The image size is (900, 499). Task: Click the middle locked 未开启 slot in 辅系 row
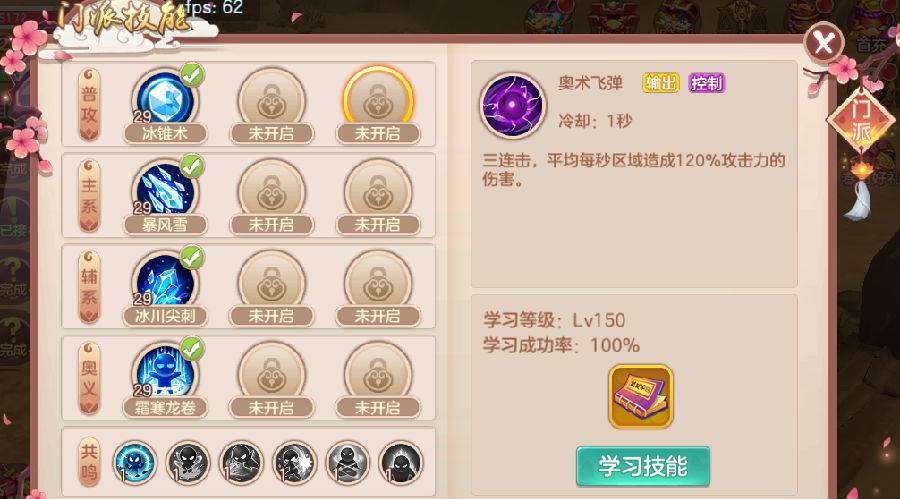(x=271, y=289)
